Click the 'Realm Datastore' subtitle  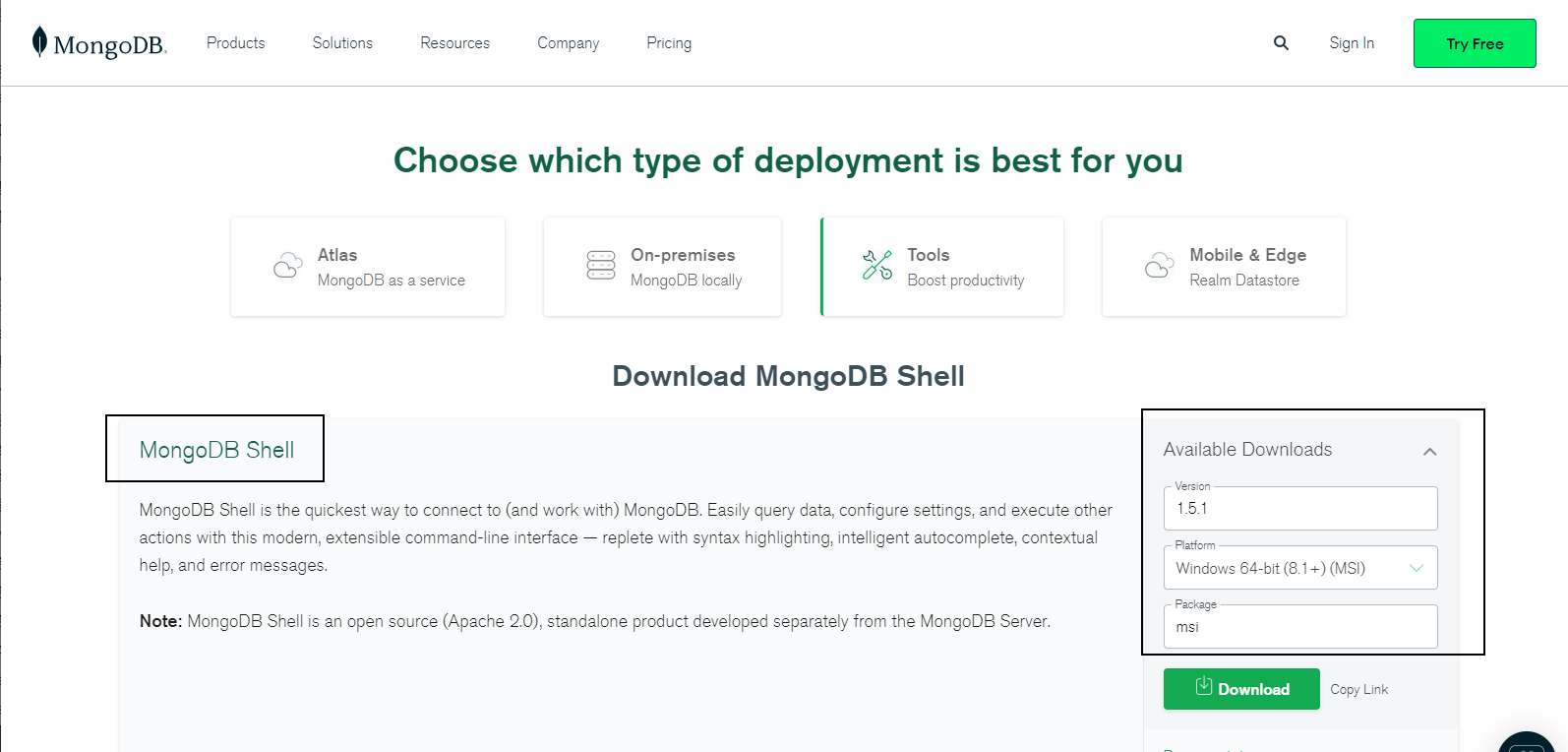[x=1244, y=281]
